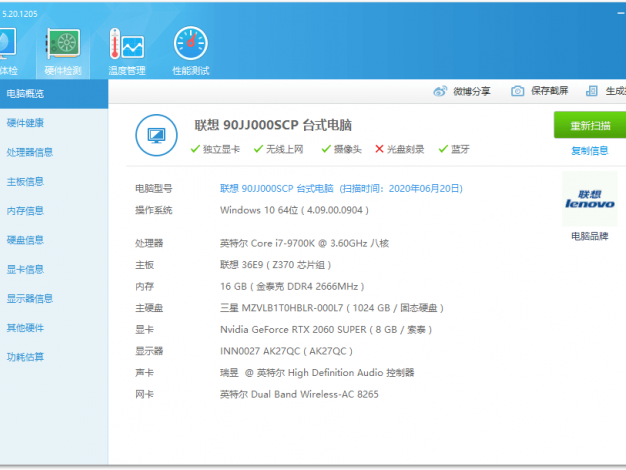The height and width of the screenshot is (470, 626).
Task: Click the 保存截屏 text label
Action: pyautogui.click(x=550, y=91)
